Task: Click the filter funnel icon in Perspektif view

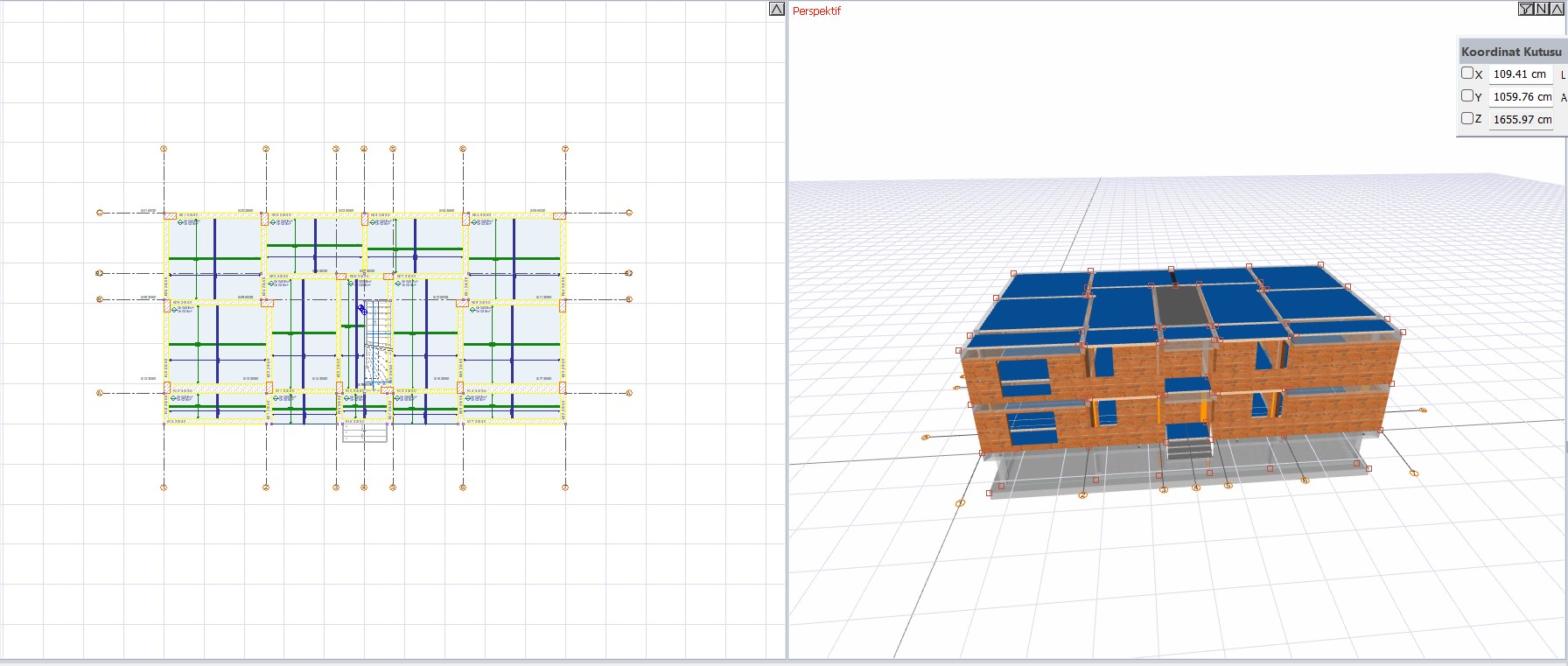Action: point(1526,9)
